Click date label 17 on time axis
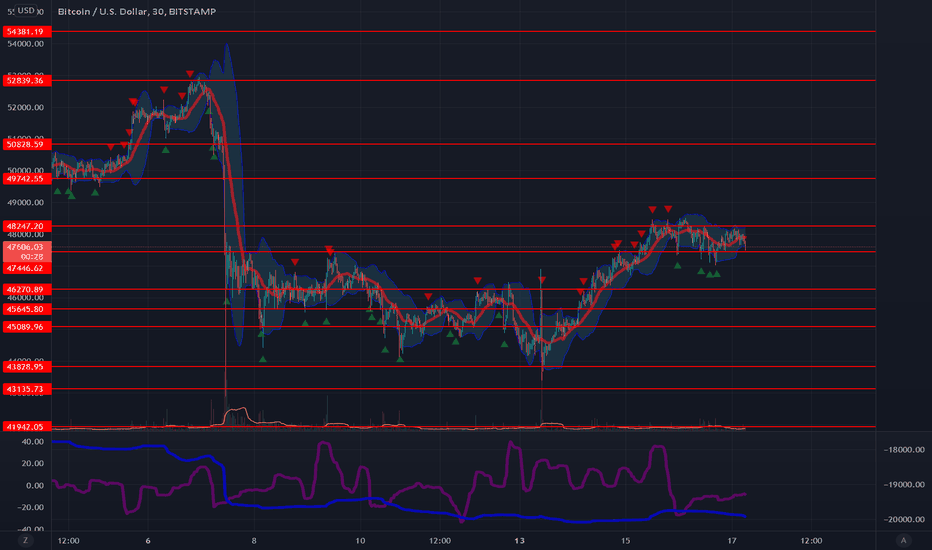932x550 pixels. [x=732, y=540]
